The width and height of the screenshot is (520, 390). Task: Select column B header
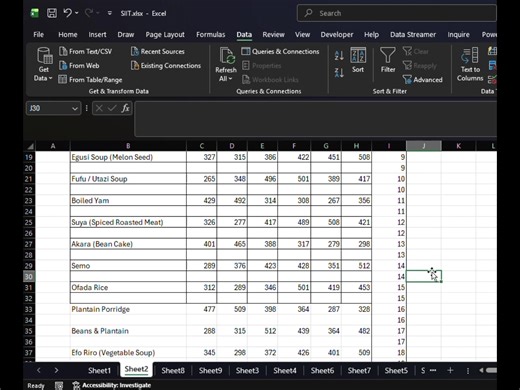coord(128,146)
